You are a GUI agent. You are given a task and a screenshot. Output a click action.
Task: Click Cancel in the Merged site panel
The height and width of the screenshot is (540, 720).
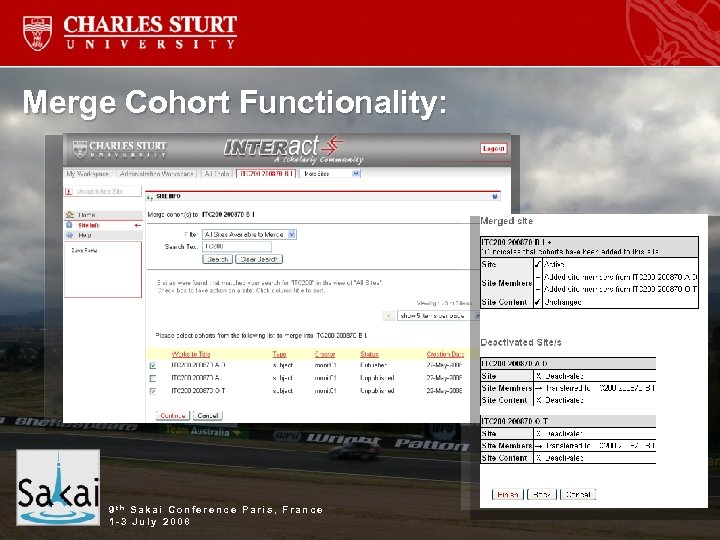pos(578,495)
